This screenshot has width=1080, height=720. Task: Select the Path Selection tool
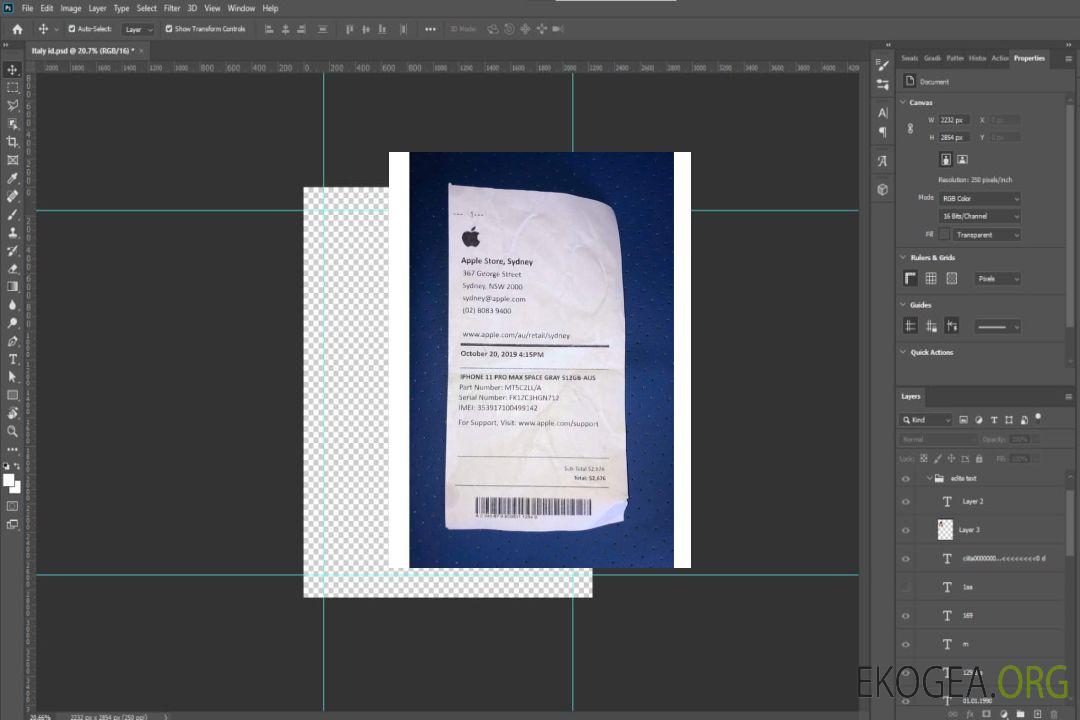[x=12, y=377]
